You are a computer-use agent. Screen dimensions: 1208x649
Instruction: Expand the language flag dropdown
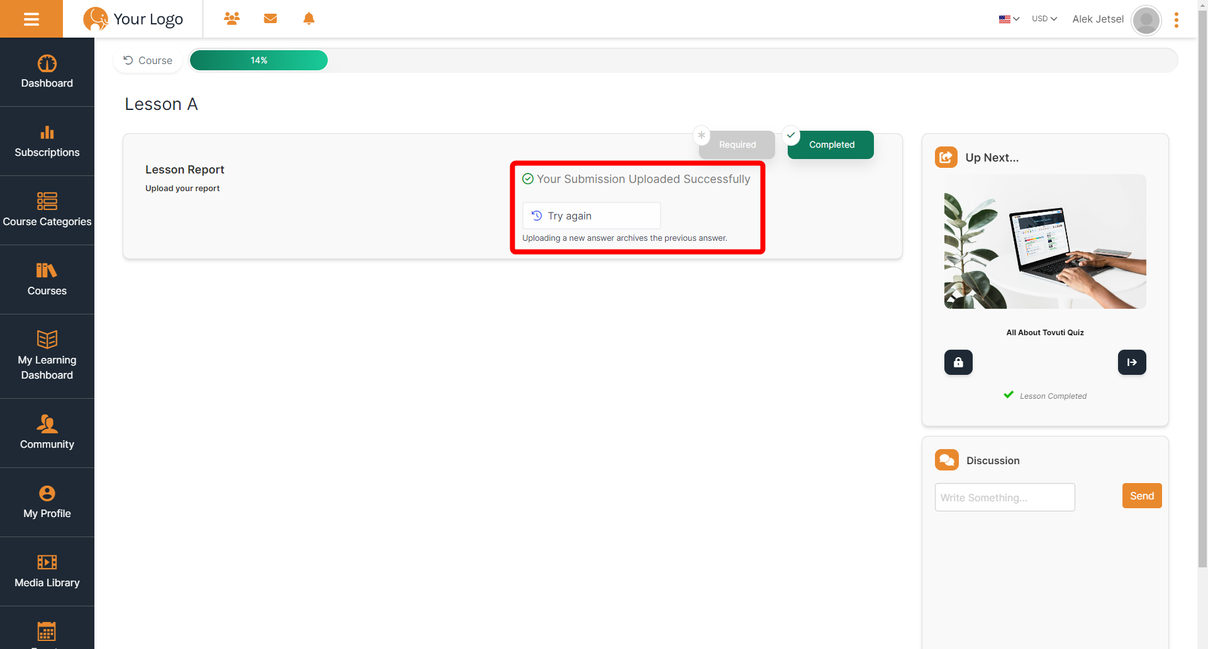pyautogui.click(x=1009, y=19)
